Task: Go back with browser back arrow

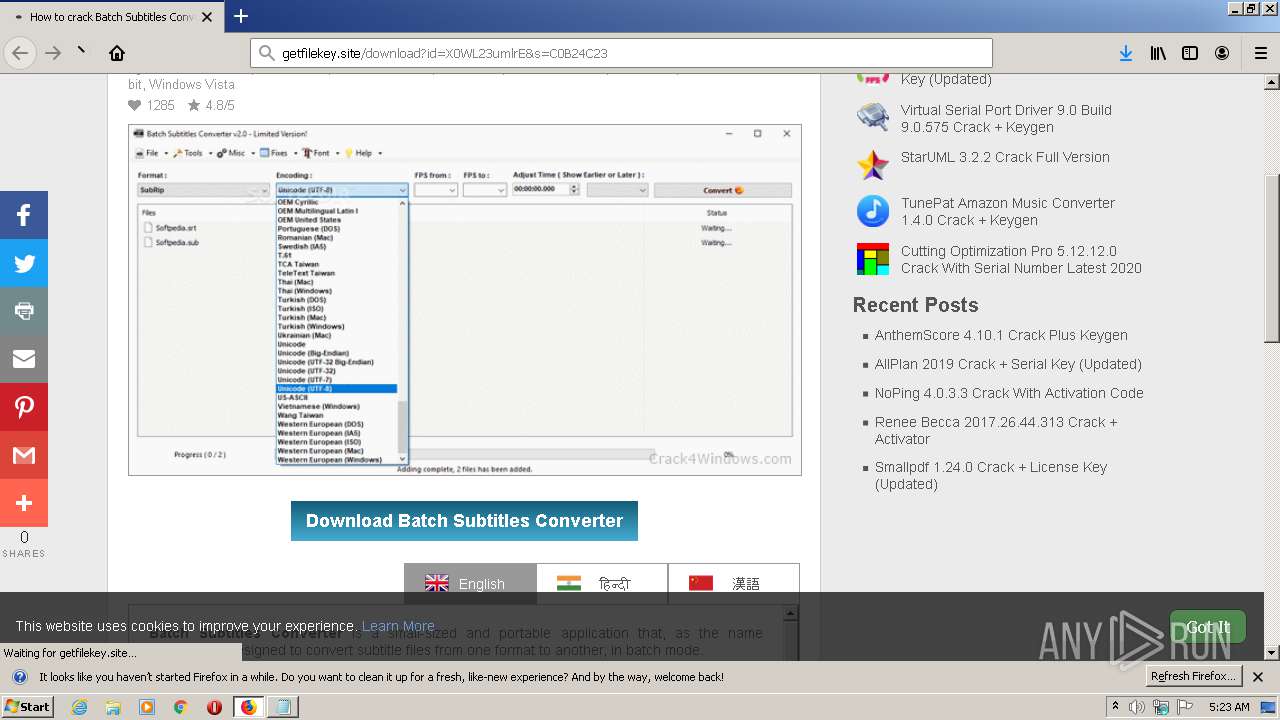Action: [20, 53]
